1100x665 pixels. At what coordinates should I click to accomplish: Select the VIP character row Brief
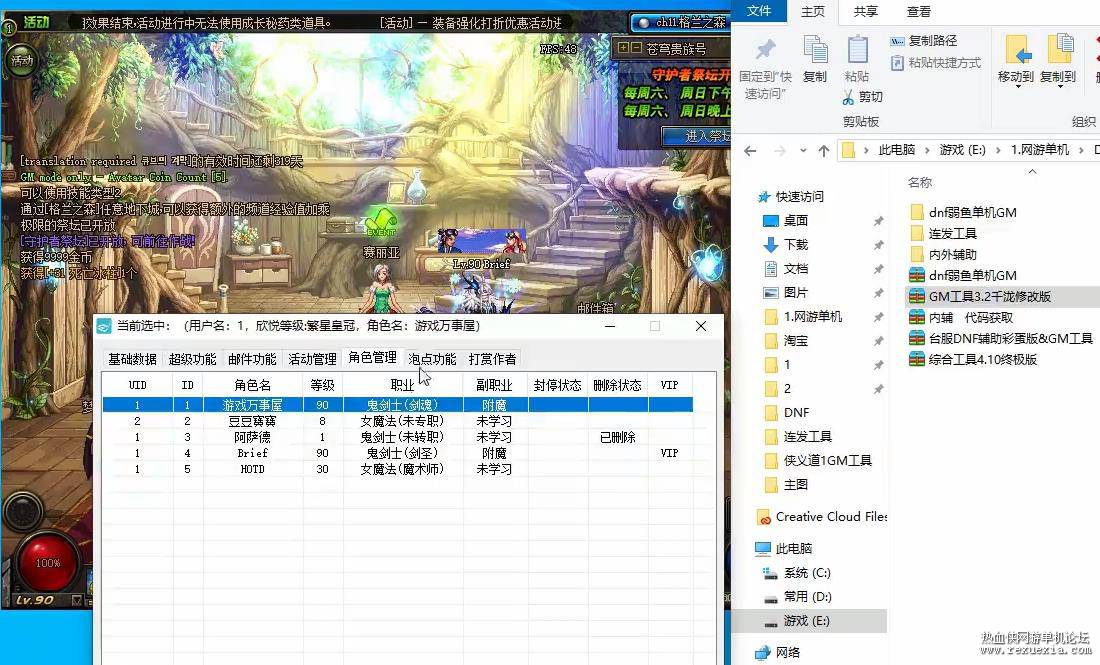click(x=398, y=453)
